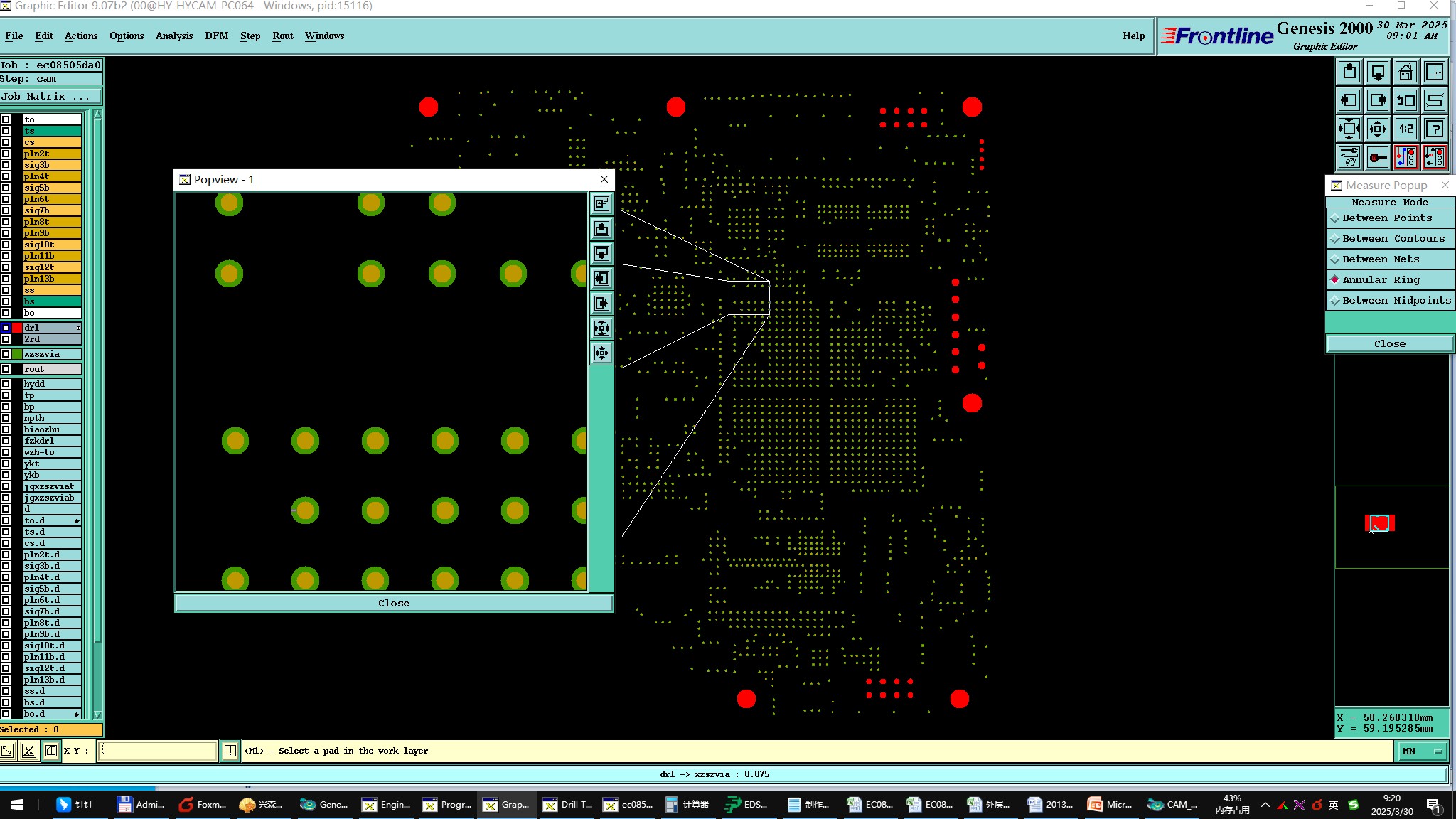Pan up in Popview window
The height and width of the screenshot is (819, 1456).
point(601,228)
